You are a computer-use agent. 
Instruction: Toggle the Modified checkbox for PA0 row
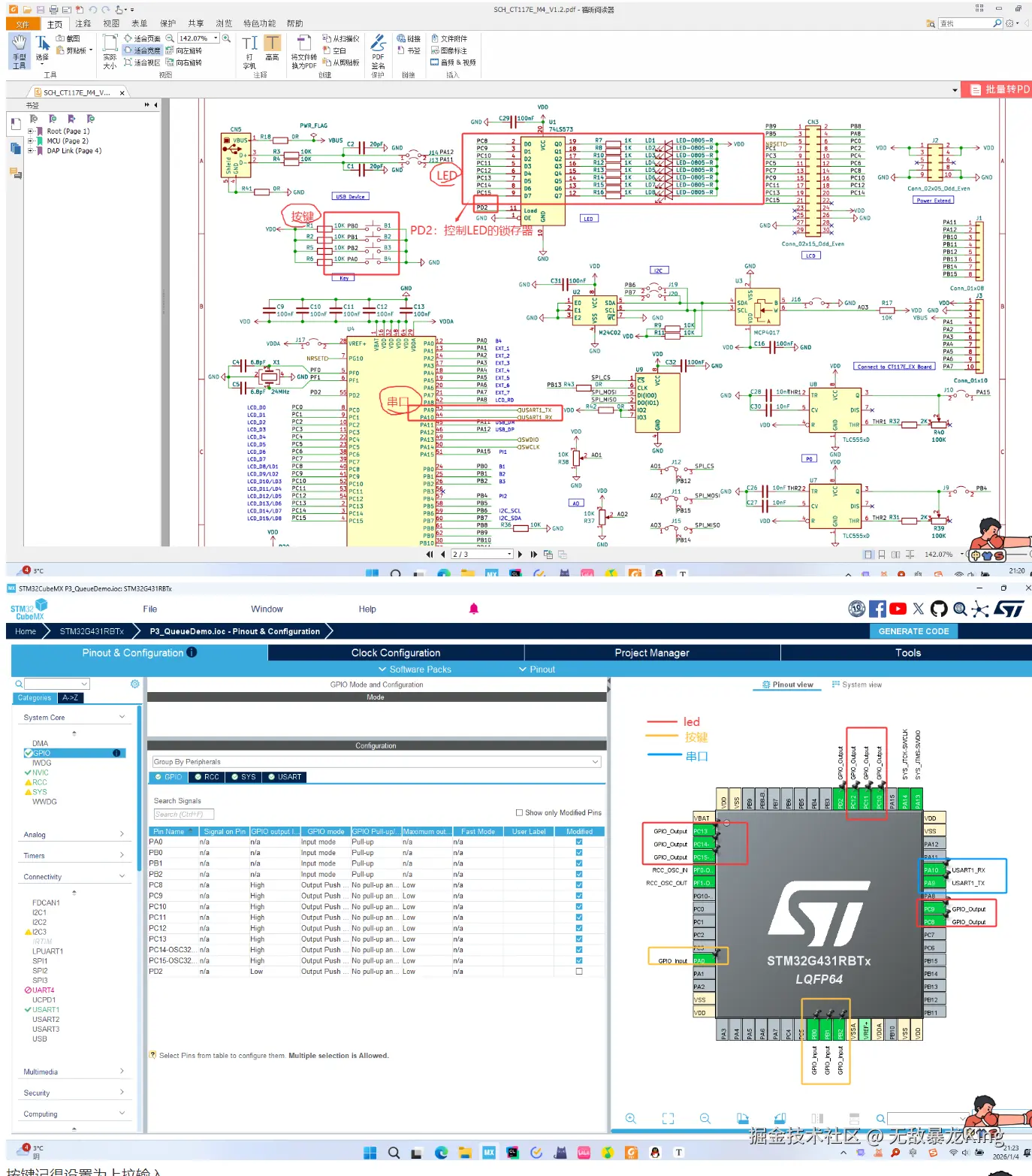(579, 842)
